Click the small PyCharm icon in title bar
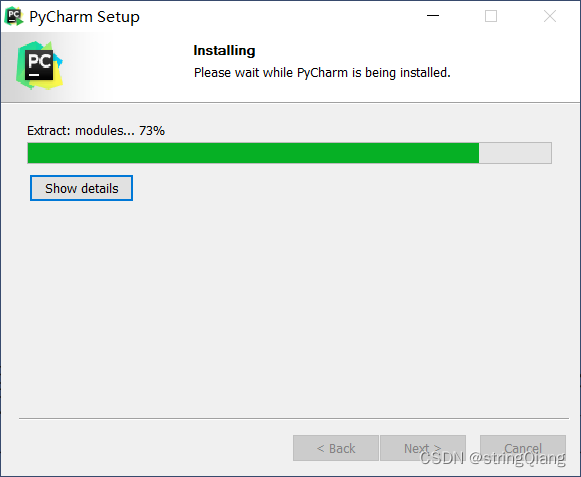Viewport: 581px width, 477px height. (x=14, y=16)
